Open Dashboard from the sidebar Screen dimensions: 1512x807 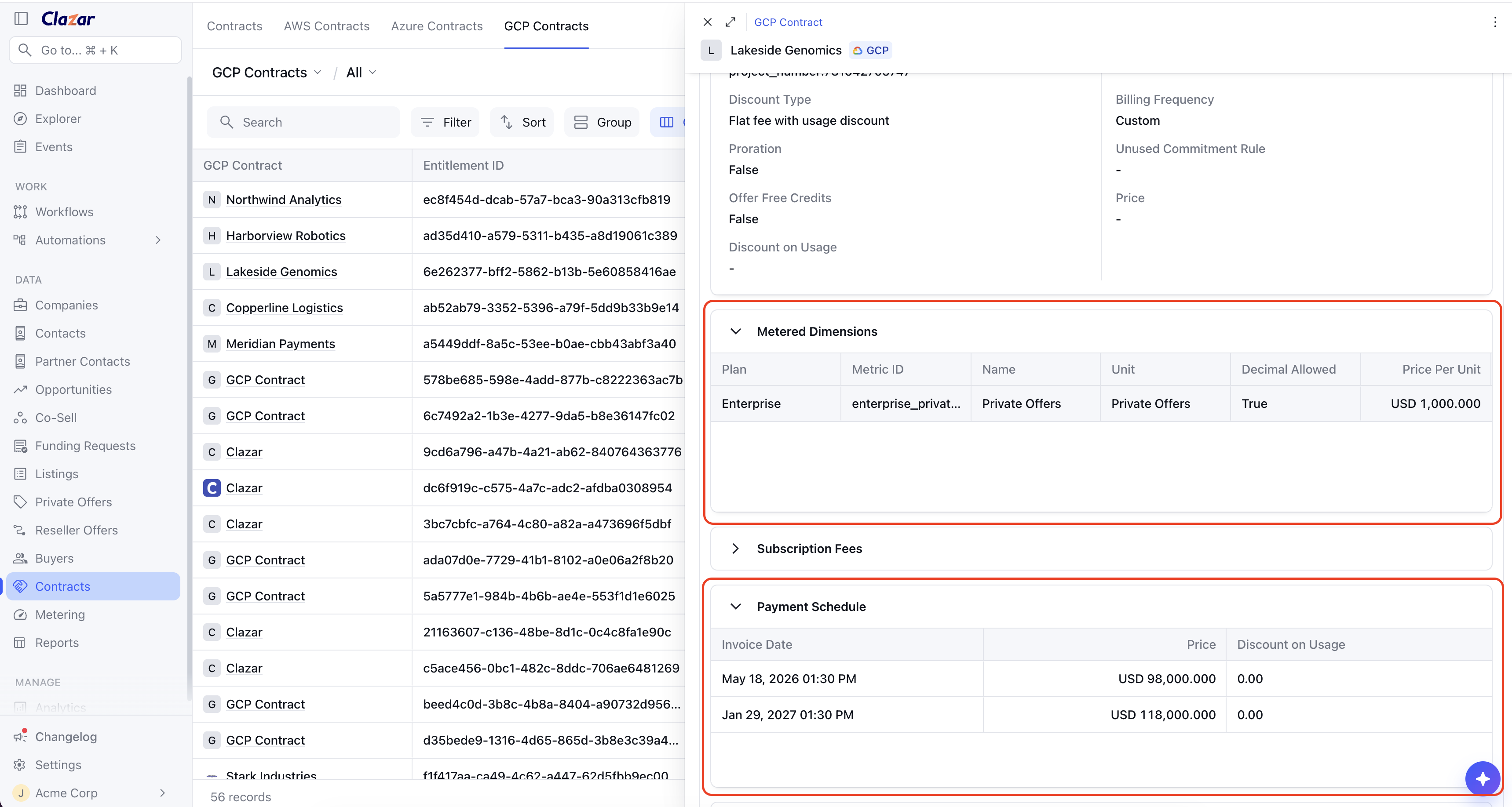tap(65, 90)
